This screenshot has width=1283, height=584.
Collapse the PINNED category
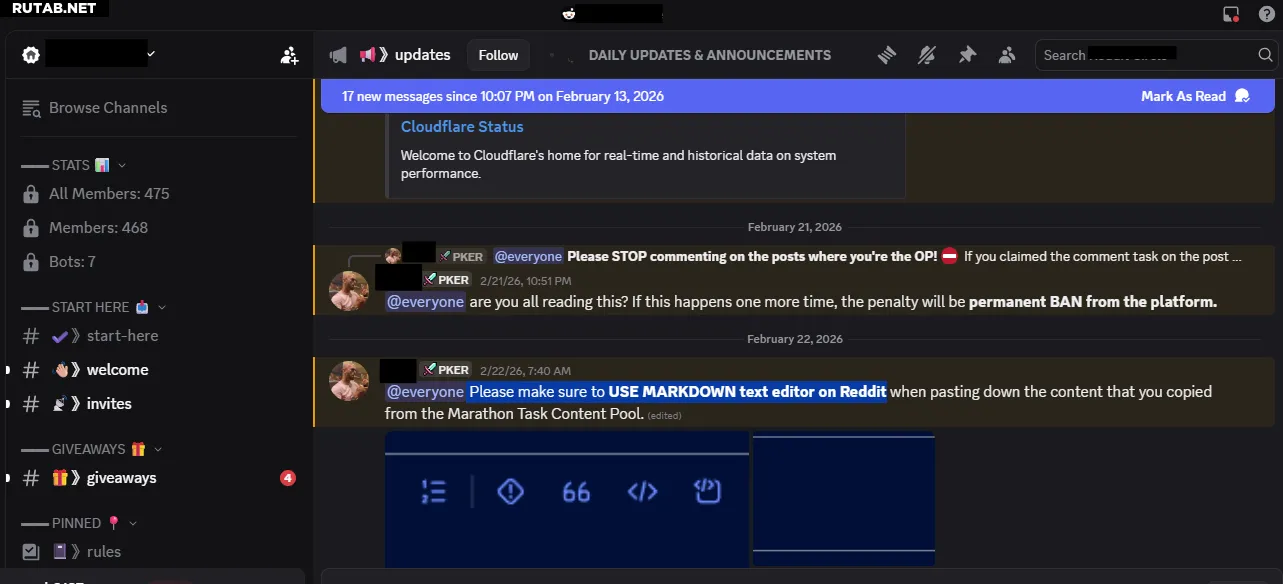(133, 523)
